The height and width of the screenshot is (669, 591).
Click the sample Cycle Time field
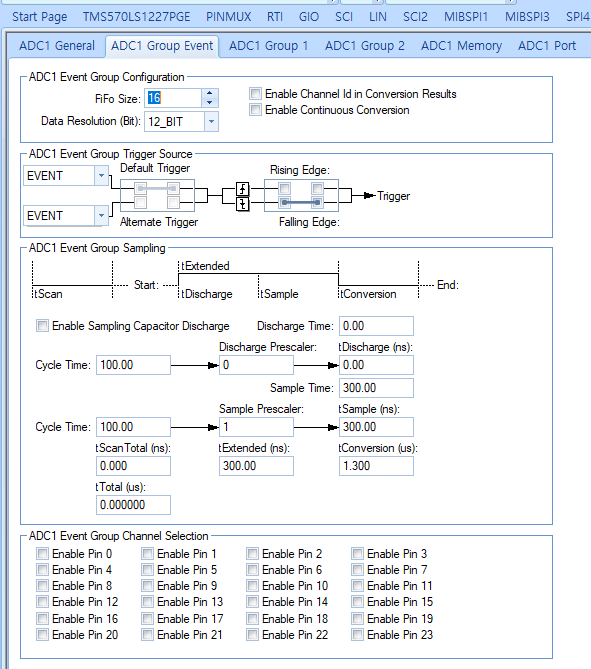coord(133,427)
